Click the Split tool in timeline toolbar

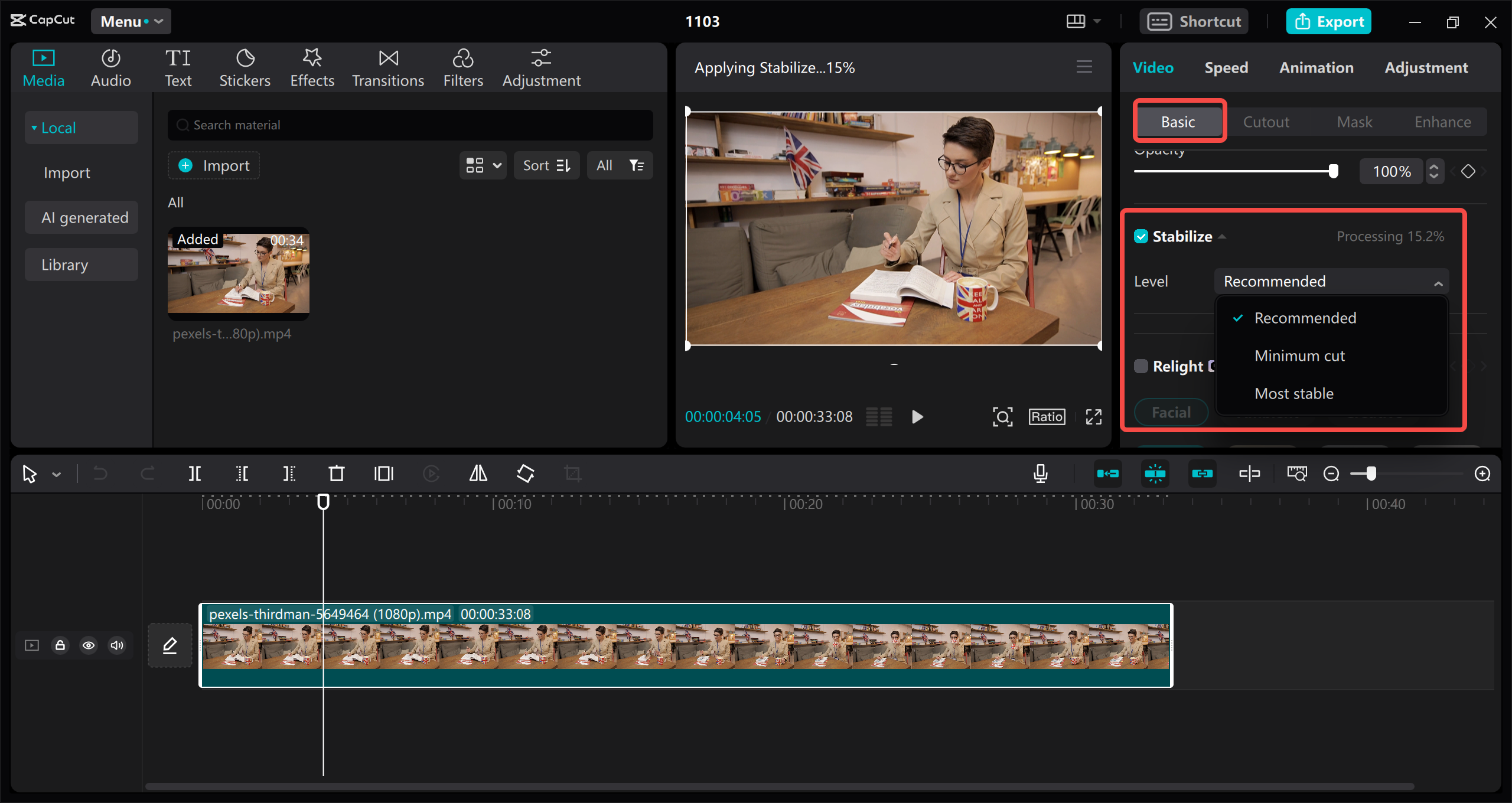(x=194, y=474)
